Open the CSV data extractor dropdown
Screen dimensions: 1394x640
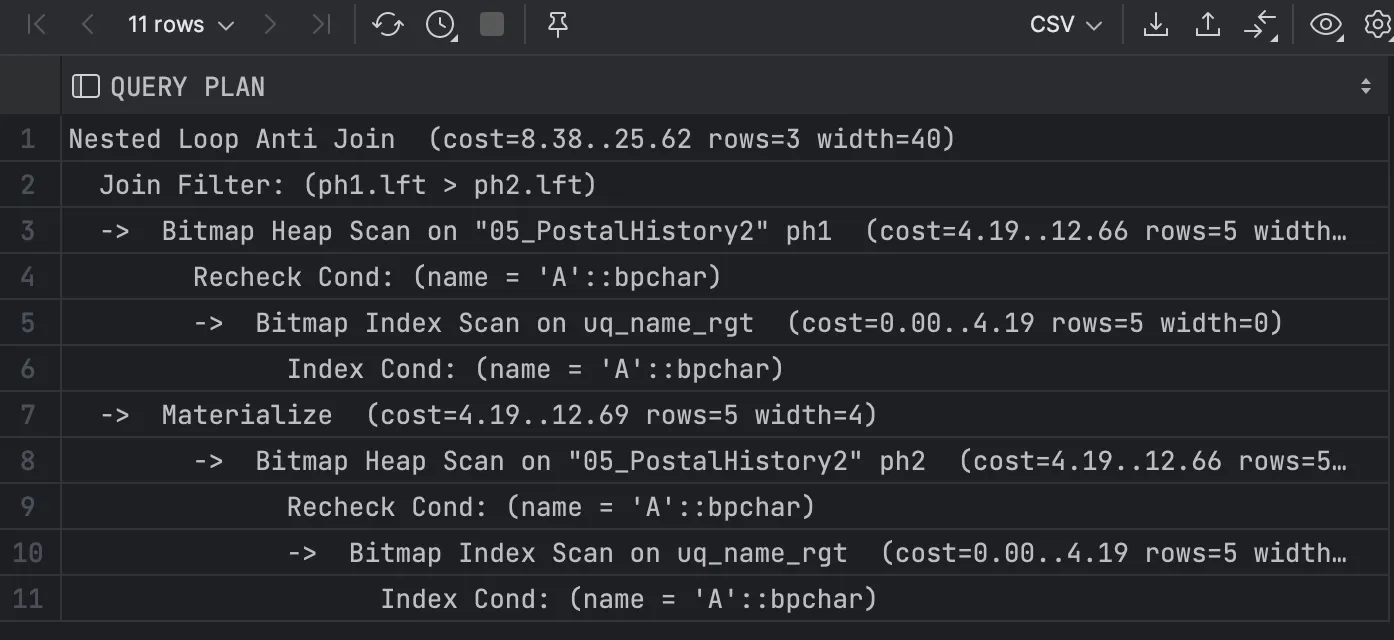(1066, 25)
